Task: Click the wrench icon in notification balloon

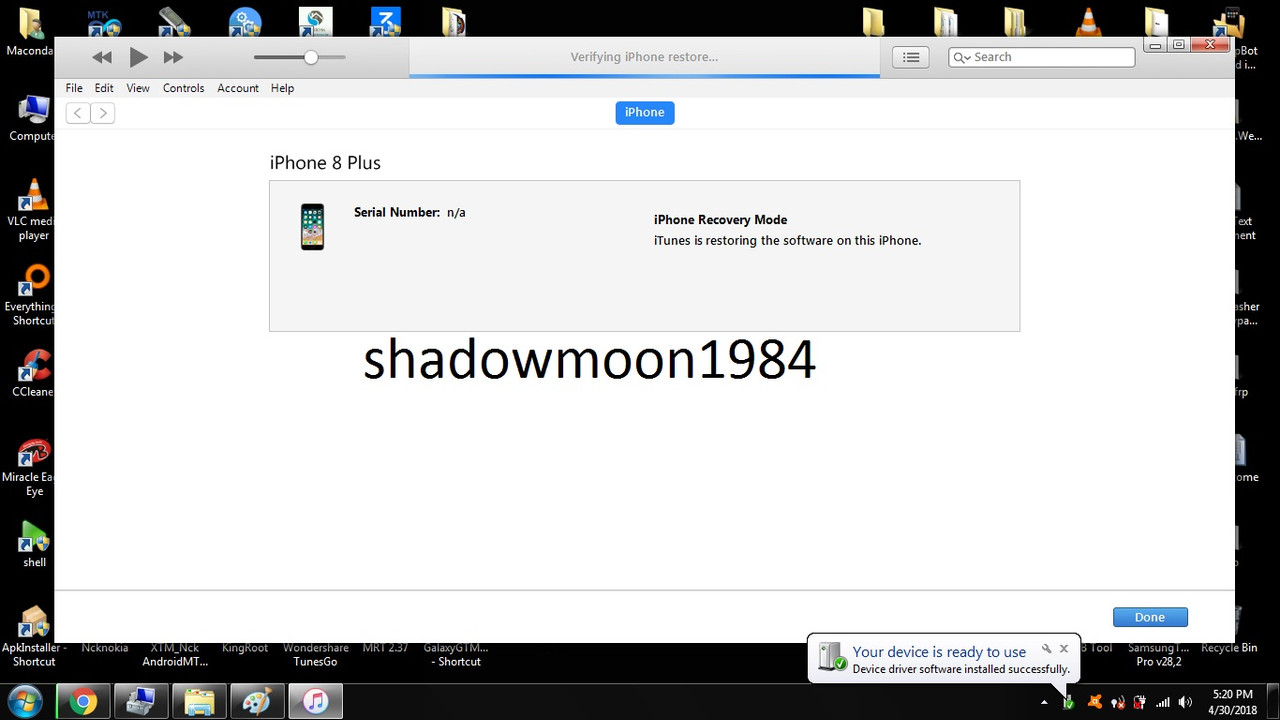Action: point(1047,649)
